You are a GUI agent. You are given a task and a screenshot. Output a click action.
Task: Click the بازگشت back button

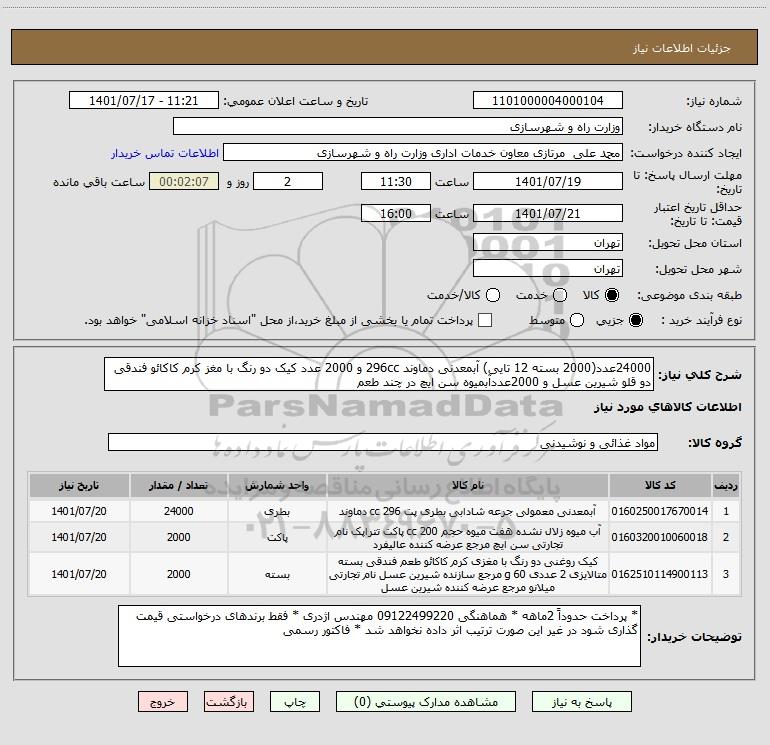tap(229, 702)
